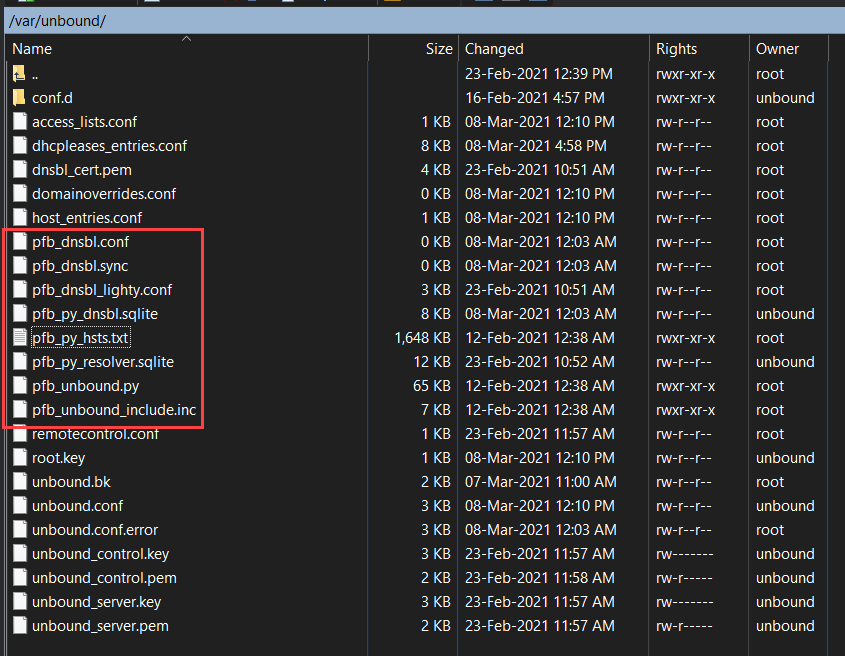
Task: Click the 08-Mar-2021 4:58 PM changed date
Action: pos(536,146)
